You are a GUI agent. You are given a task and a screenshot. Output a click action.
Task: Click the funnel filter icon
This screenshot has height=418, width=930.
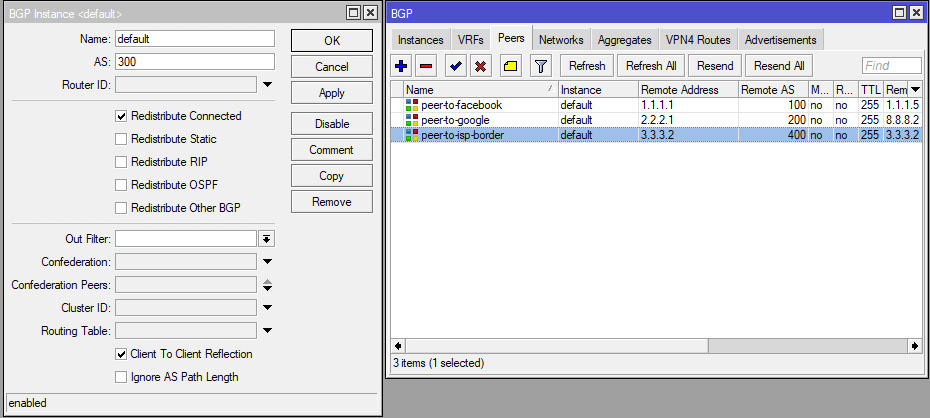tap(540, 66)
